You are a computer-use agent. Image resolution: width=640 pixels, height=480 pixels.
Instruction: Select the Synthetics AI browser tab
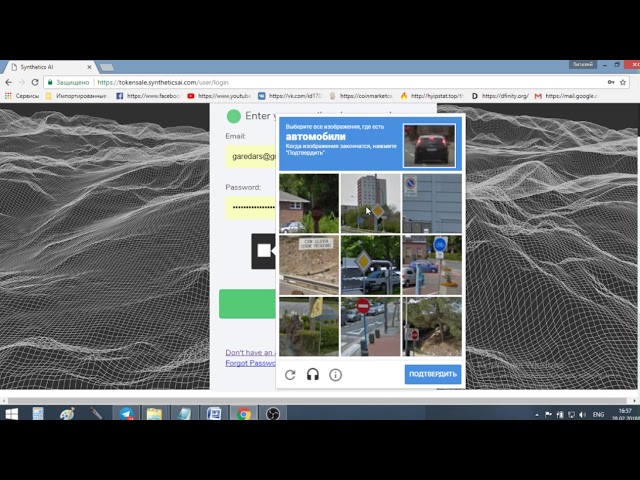point(49,67)
